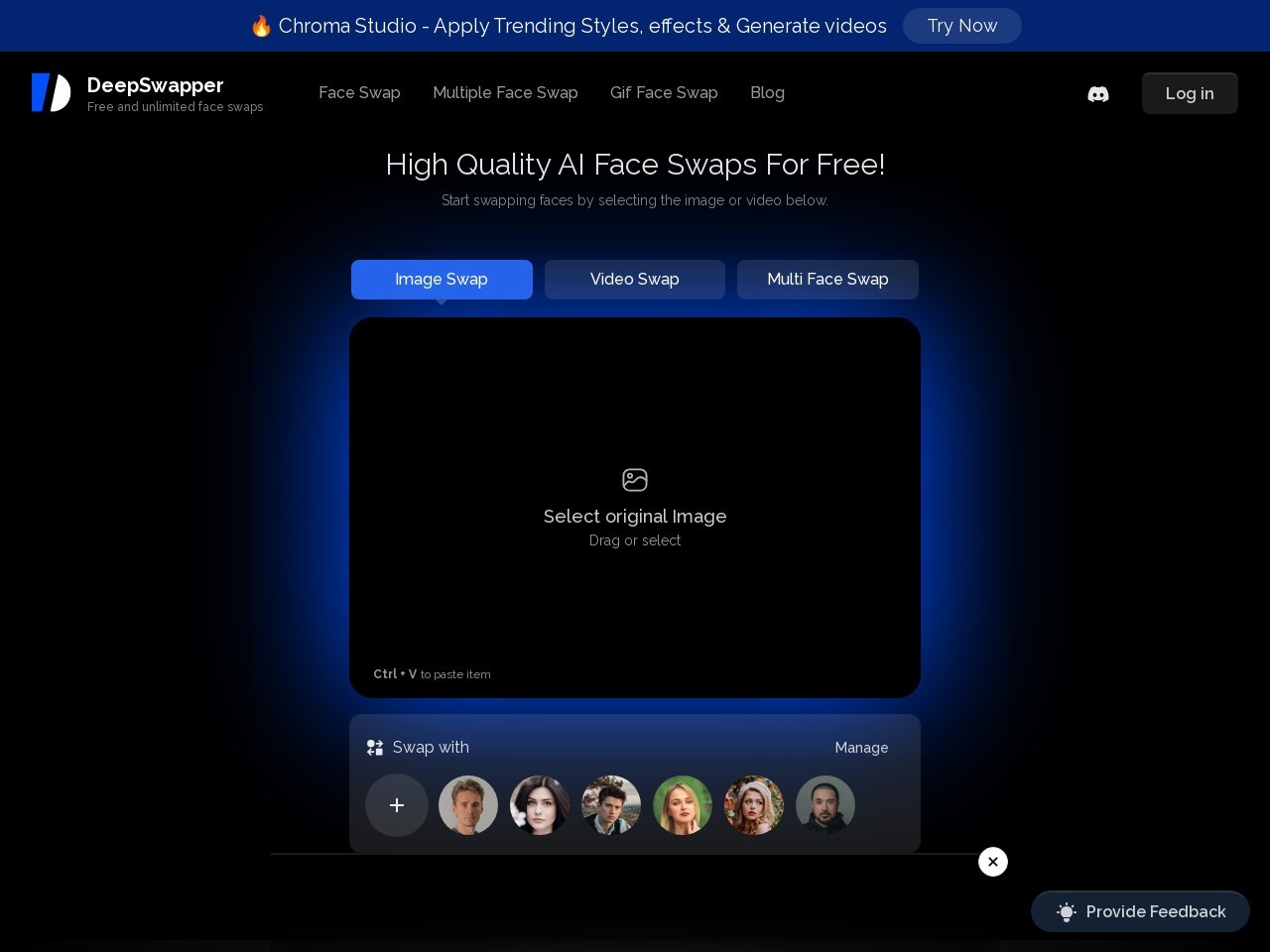This screenshot has height=952, width=1270.
Task: Click the Provide Feedback button
Action: (x=1140, y=911)
